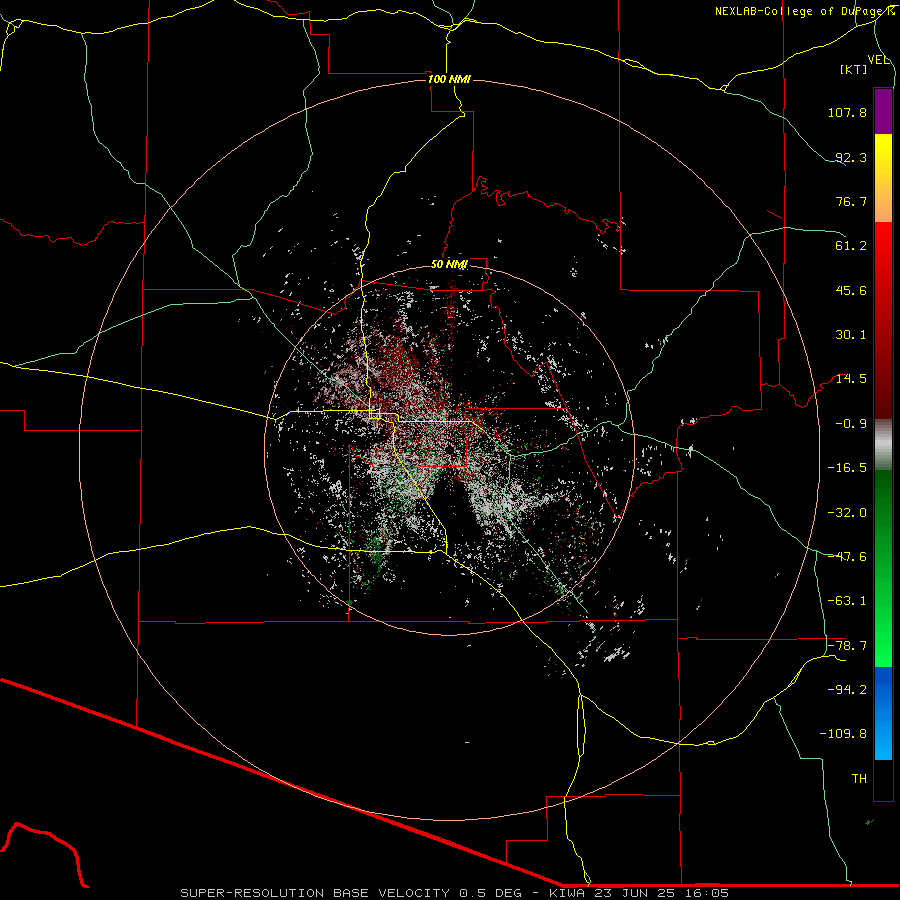The image size is (900, 900).
Task: Click the [KT] units label
Action: 854,69
